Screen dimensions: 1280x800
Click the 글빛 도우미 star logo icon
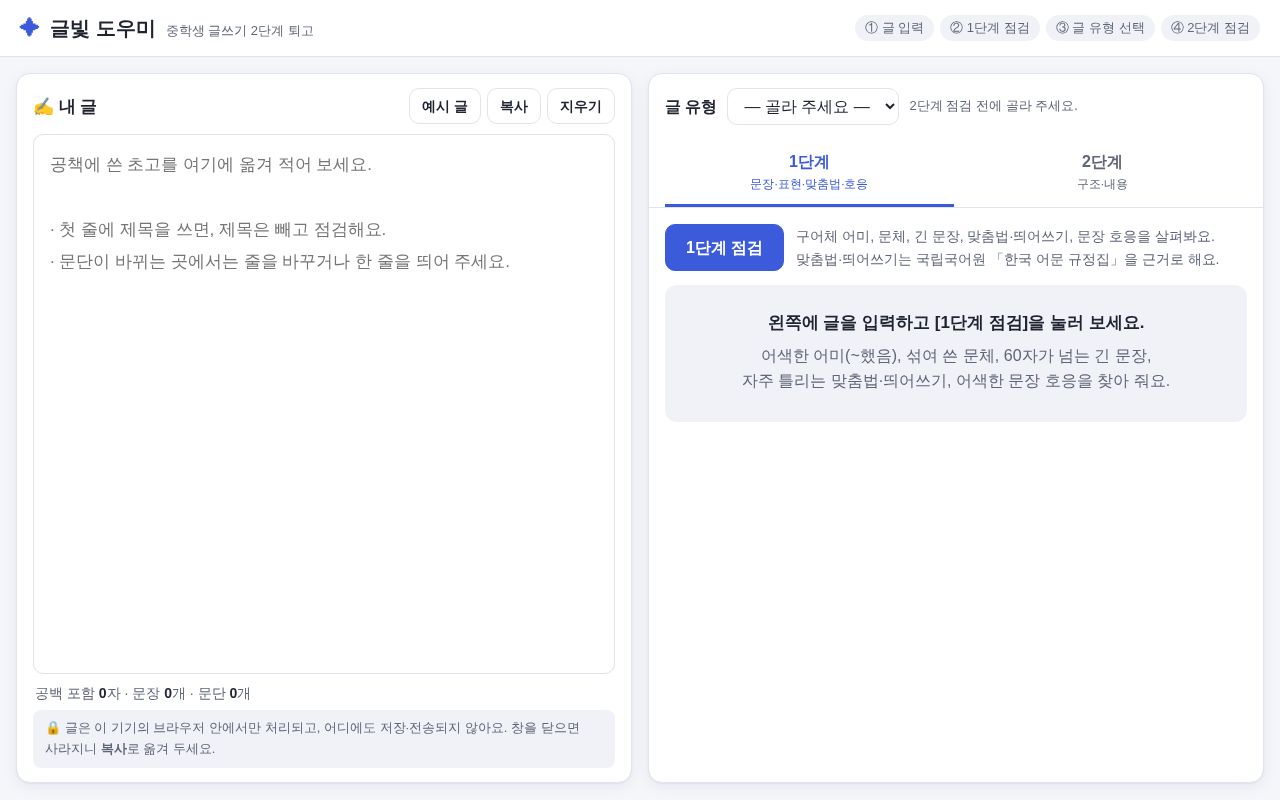(x=29, y=27)
